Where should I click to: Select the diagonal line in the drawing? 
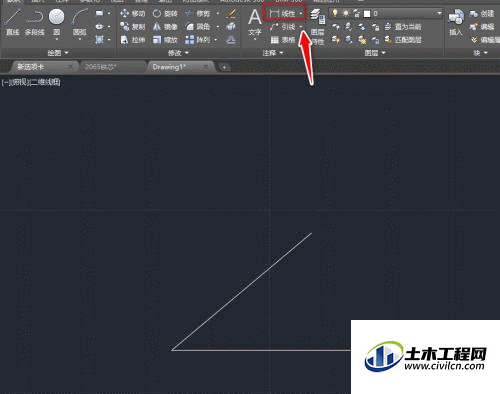pyautogui.click(x=242, y=291)
